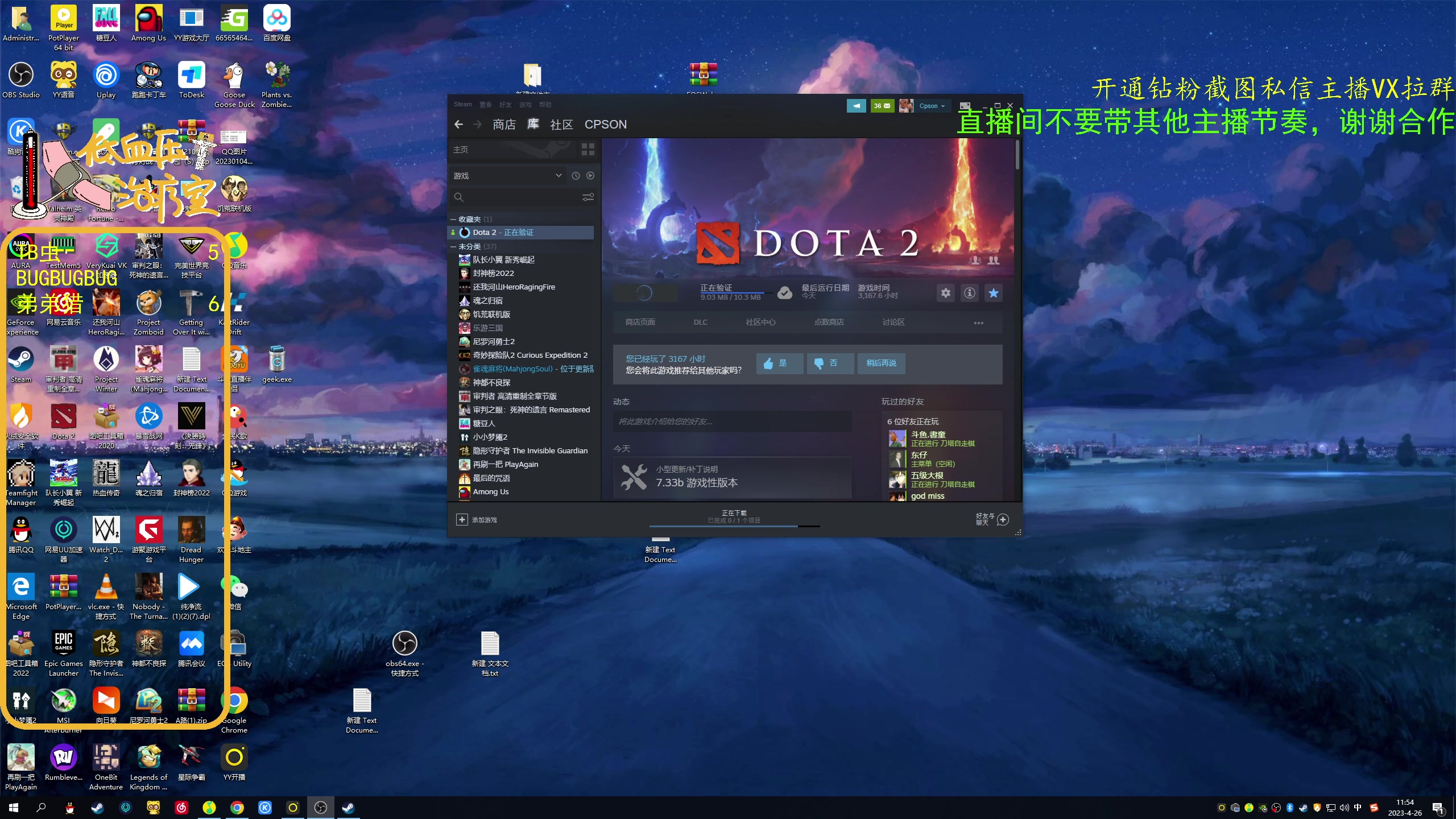
Task: Expand the Cpson account dropdown
Action: [x=932, y=106]
